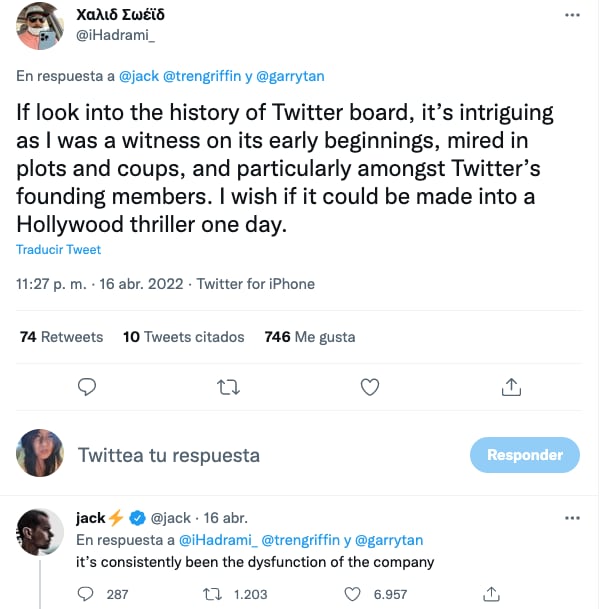View the 74 Retweets list

point(61,337)
